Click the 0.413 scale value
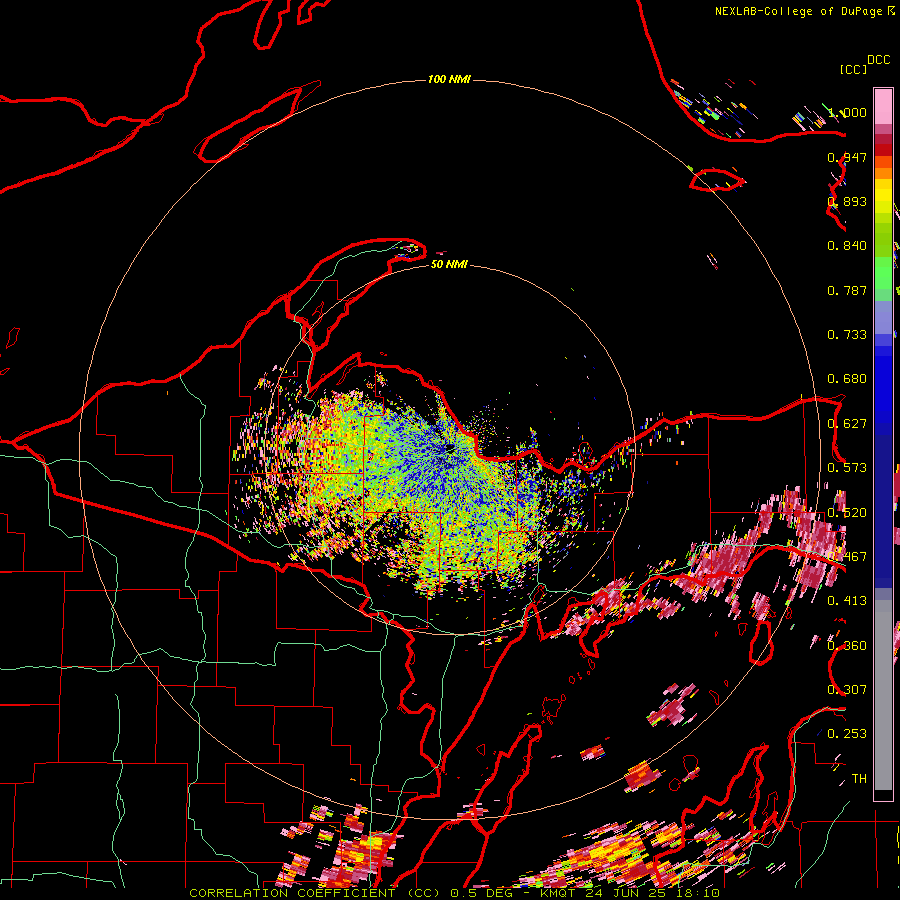Viewport: 900px width, 900px height. point(847,601)
